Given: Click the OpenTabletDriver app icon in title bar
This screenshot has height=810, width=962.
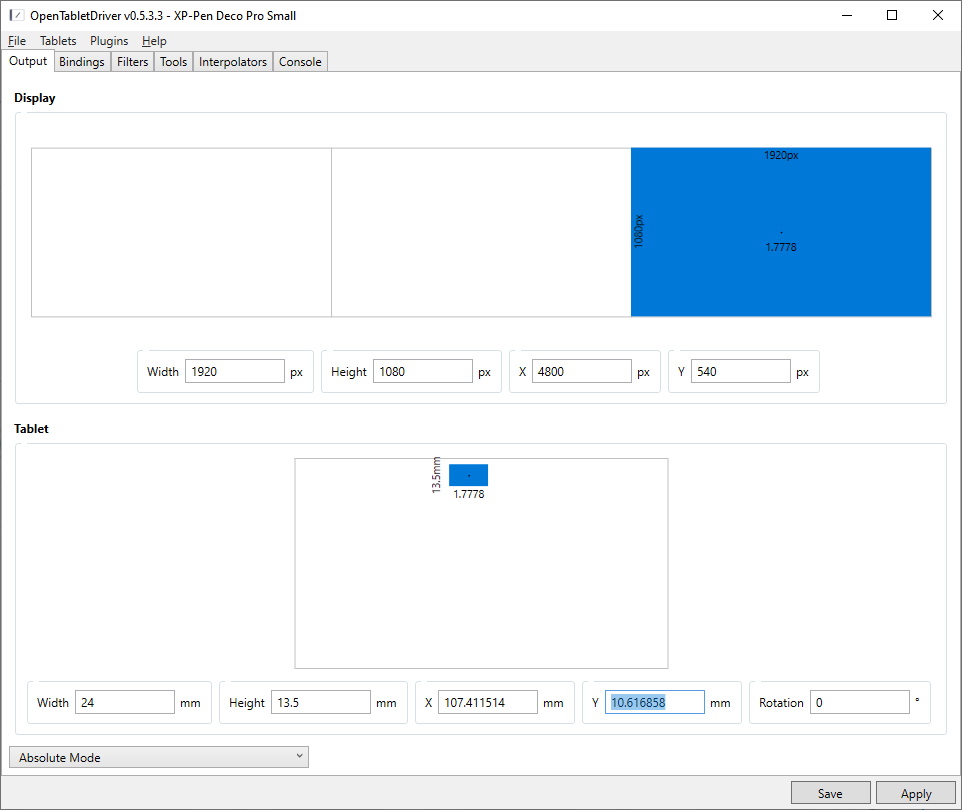Looking at the screenshot, I should coord(16,15).
